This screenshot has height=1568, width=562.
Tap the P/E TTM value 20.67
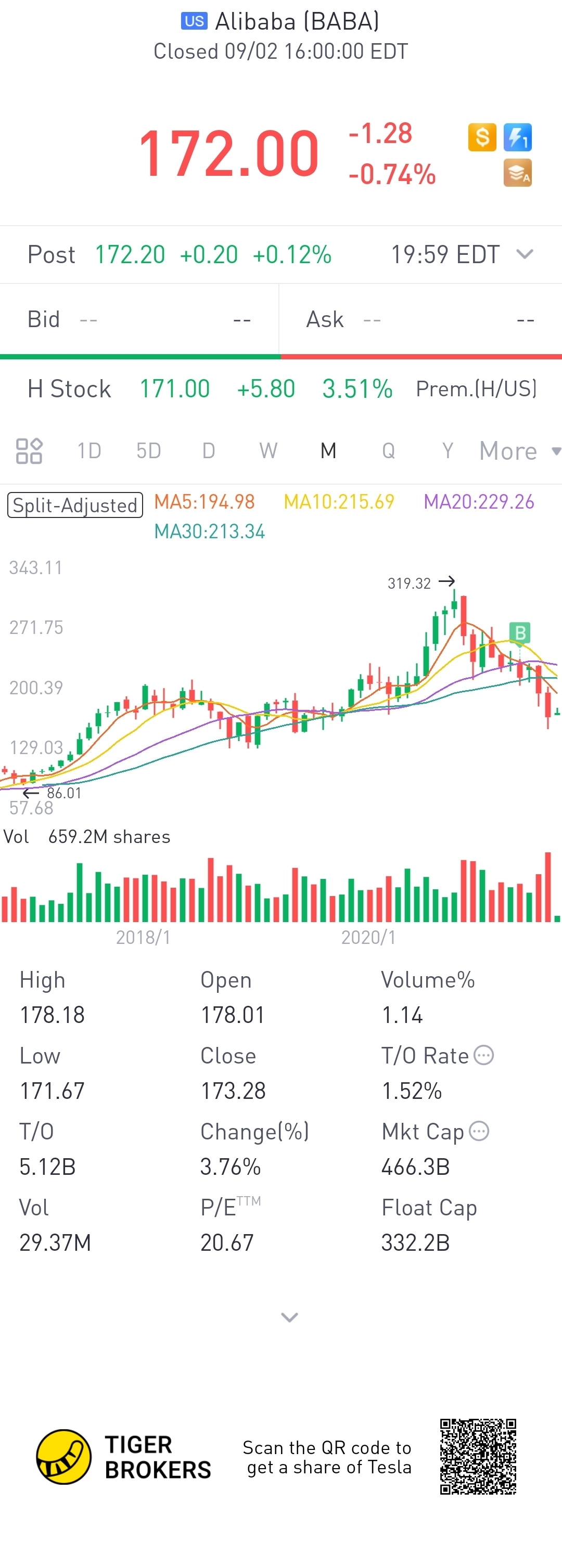(226, 1242)
